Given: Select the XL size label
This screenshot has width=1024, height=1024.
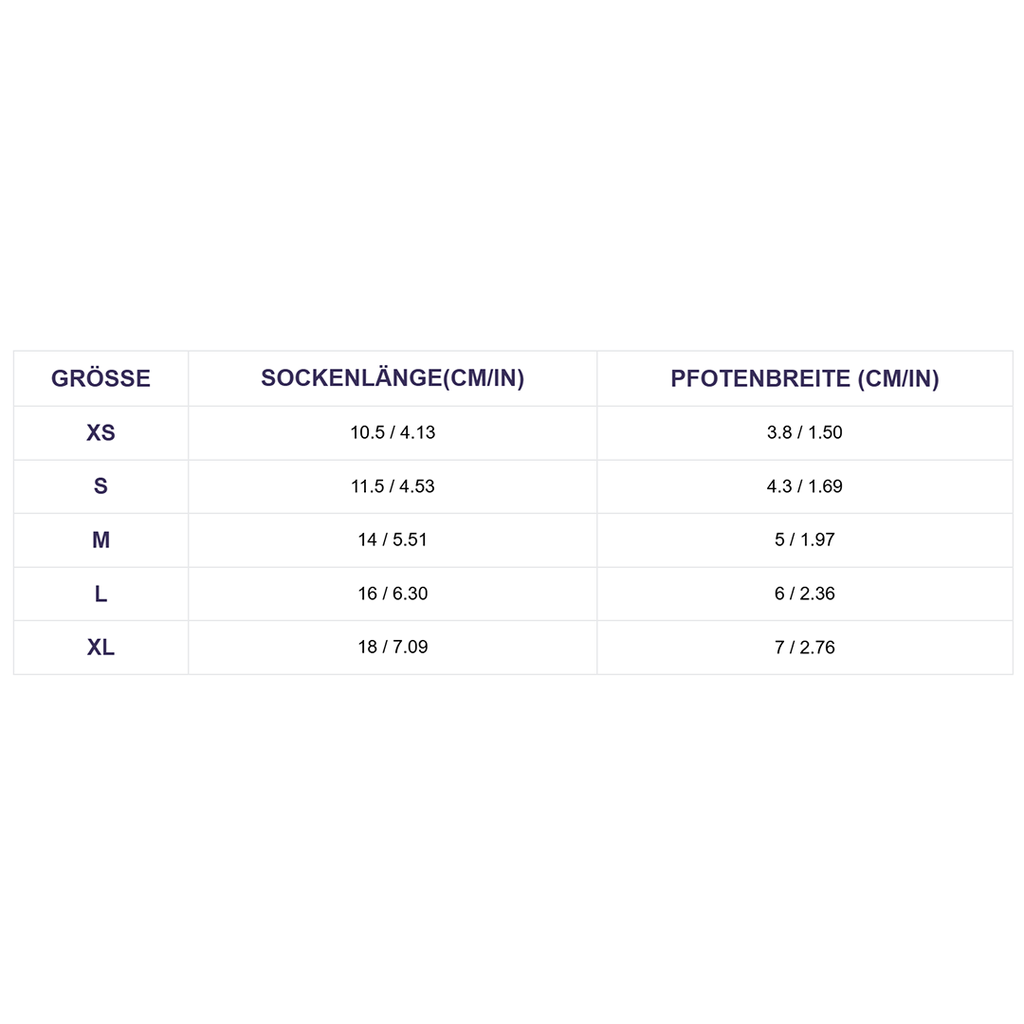Looking at the screenshot, I should [101, 648].
